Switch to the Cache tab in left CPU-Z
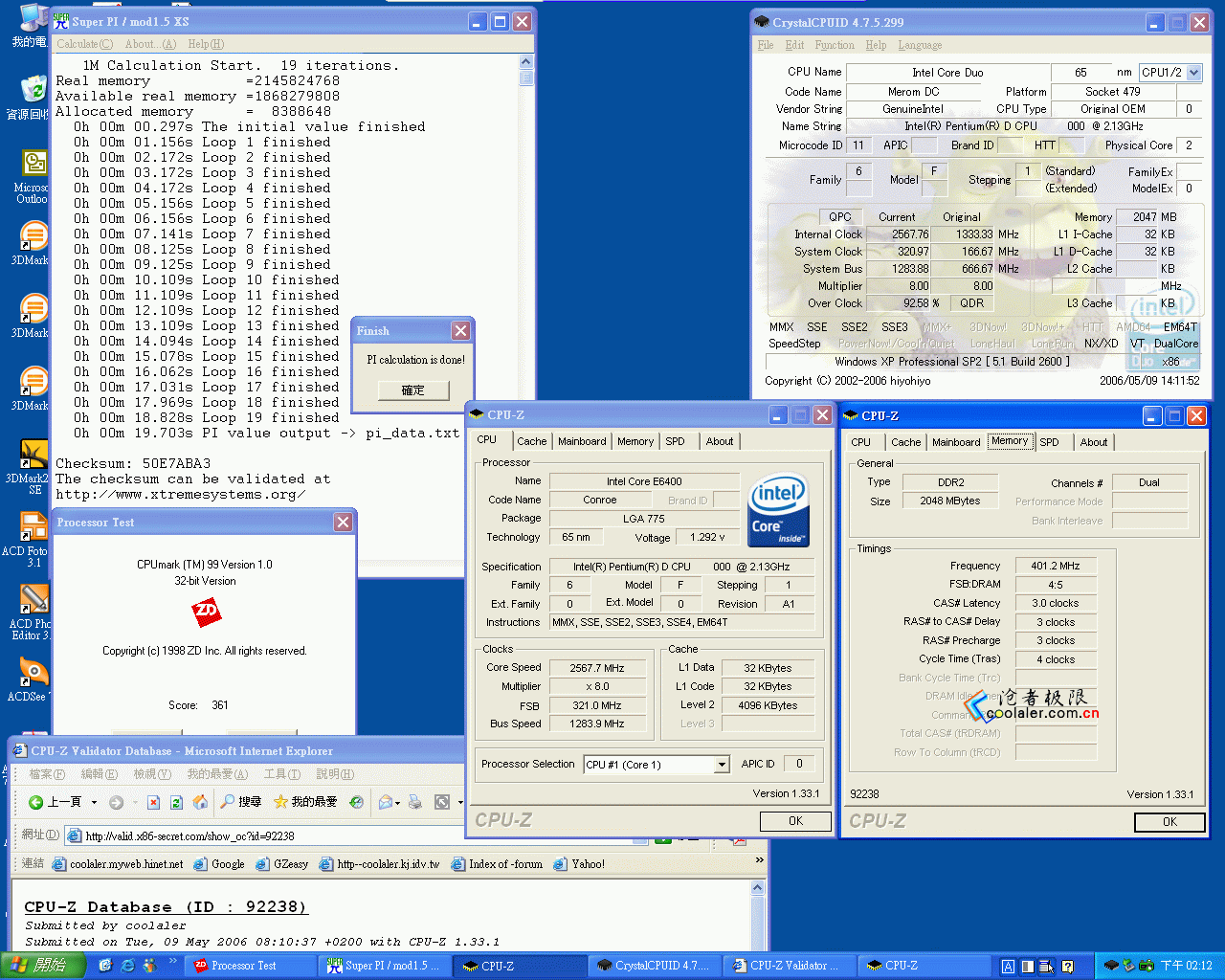This screenshot has width=1225, height=980. (x=531, y=441)
